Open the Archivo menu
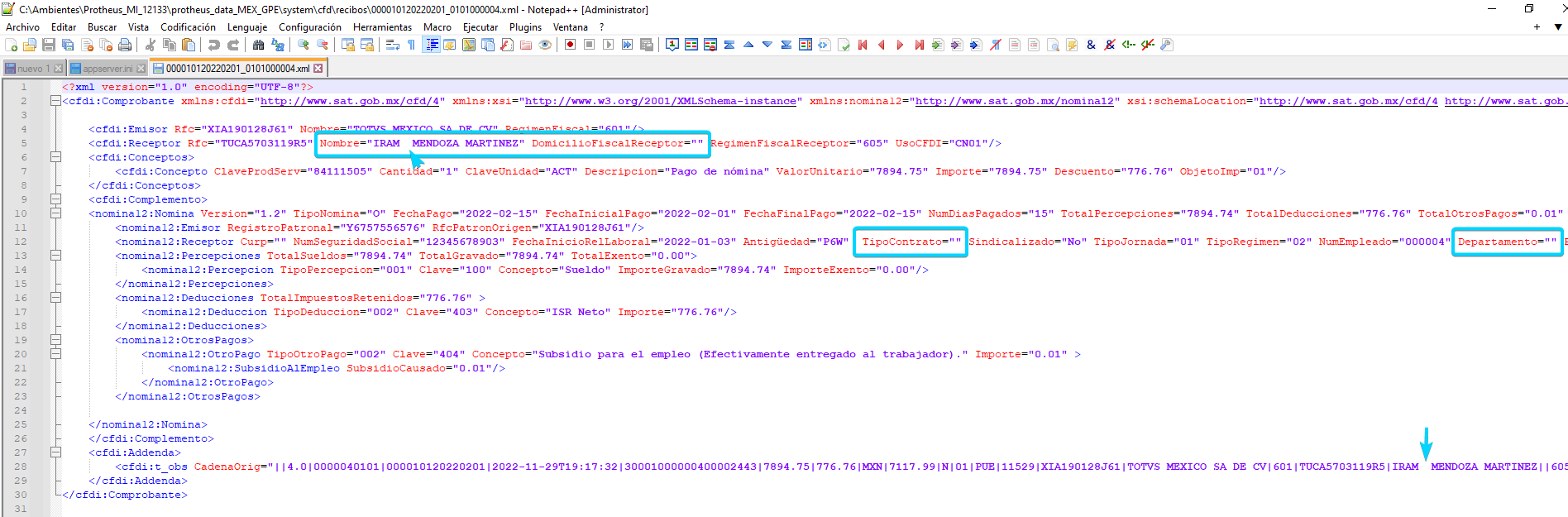This screenshot has height=517, width=1568. (x=22, y=27)
